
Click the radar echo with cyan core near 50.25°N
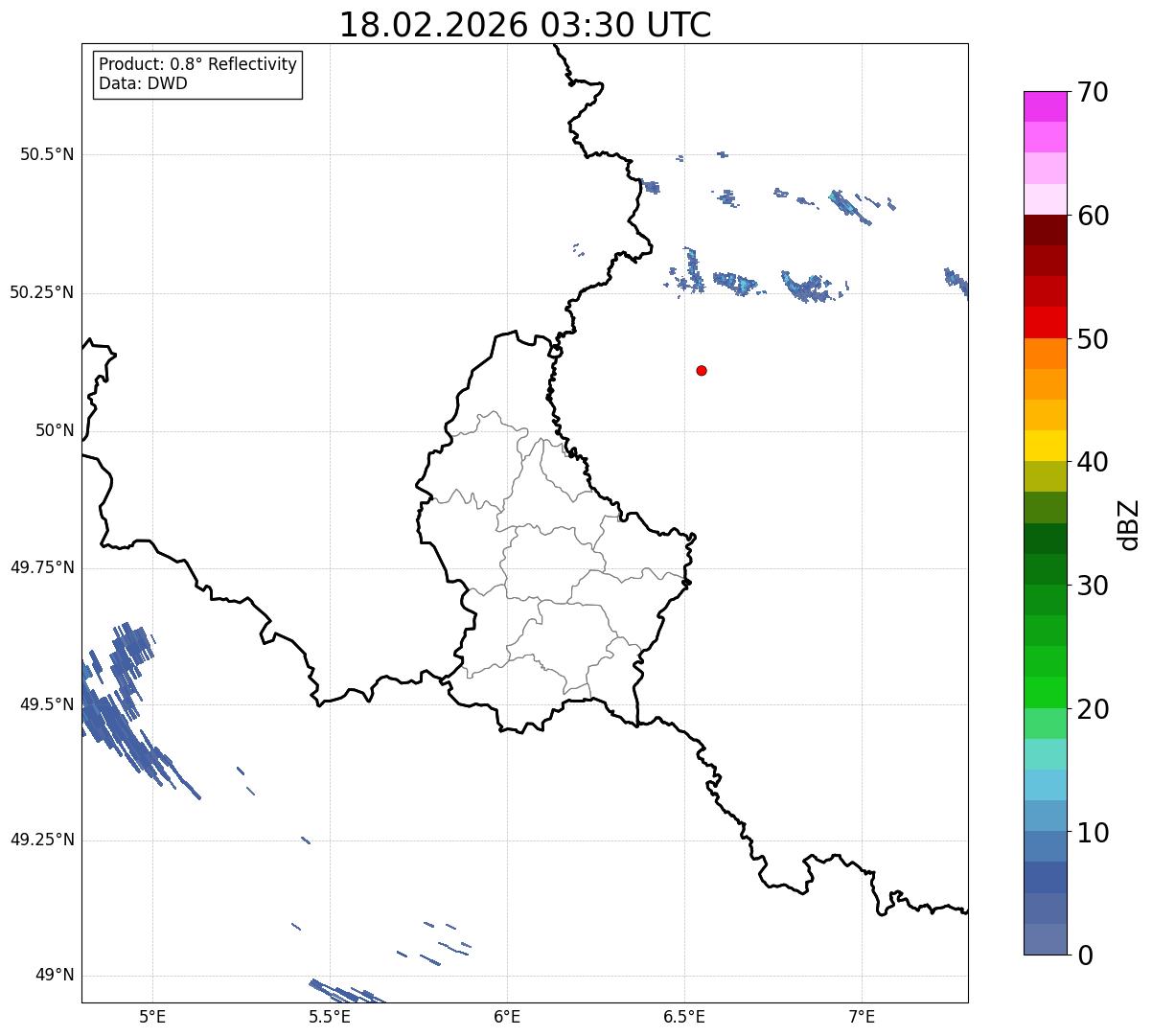(x=736, y=282)
